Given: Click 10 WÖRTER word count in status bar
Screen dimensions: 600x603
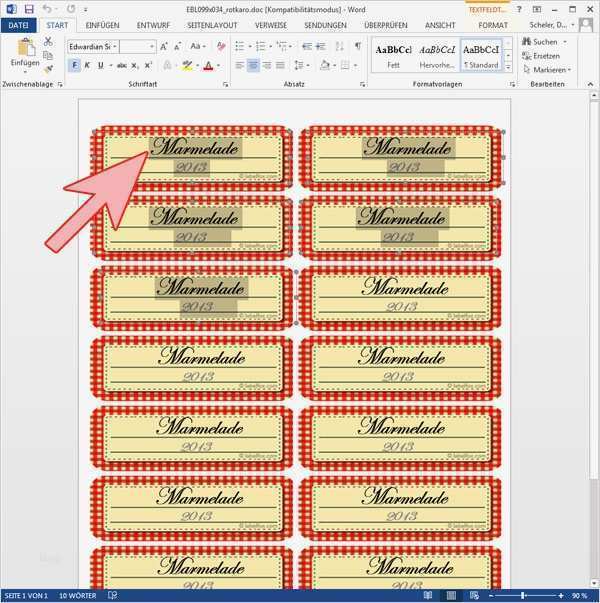Looking at the screenshot, I should [x=77, y=596].
